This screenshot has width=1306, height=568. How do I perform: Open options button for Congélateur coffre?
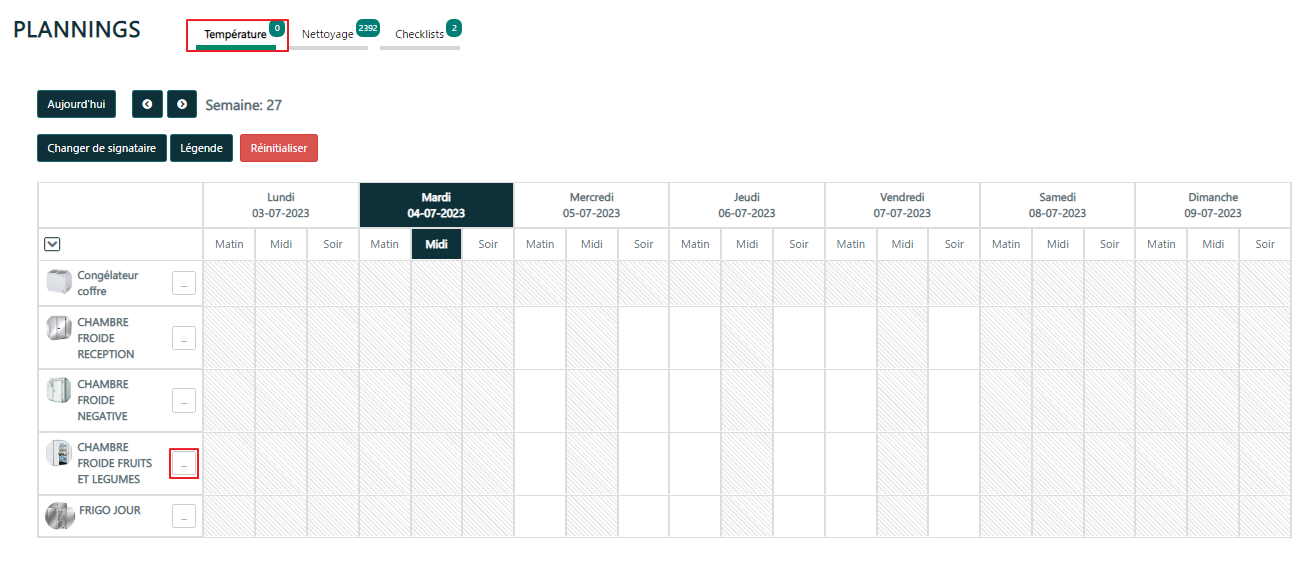click(184, 283)
